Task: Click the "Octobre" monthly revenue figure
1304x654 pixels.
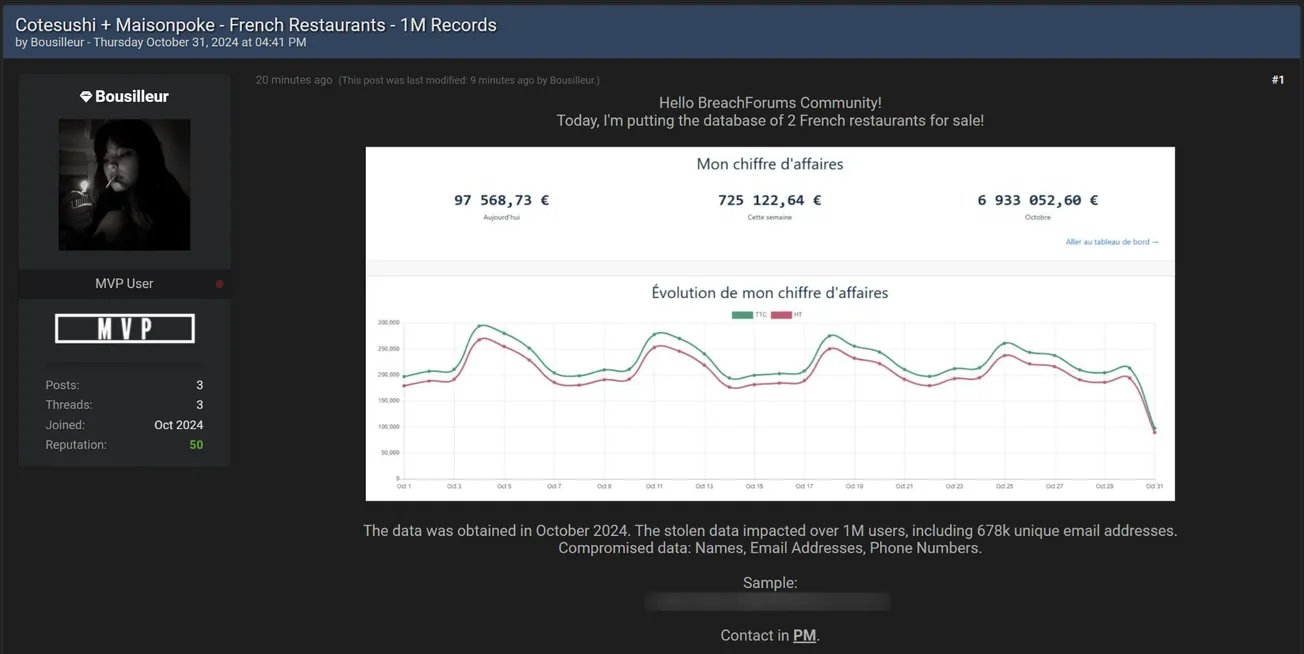Action: [1037, 200]
